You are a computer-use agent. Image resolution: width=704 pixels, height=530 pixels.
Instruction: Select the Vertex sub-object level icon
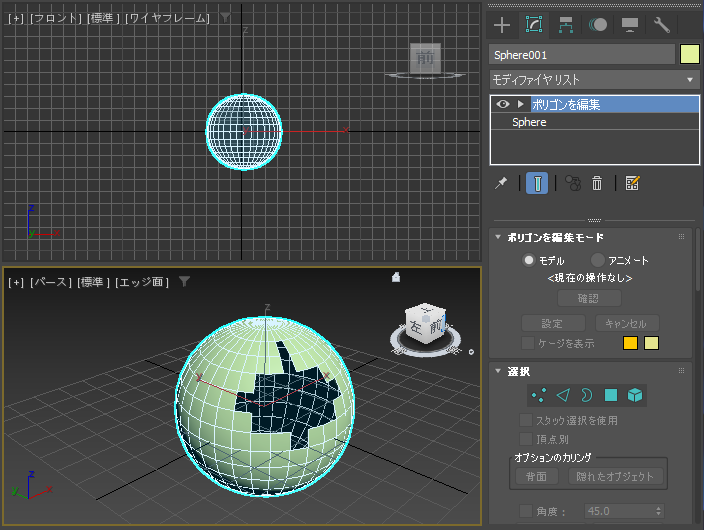(x=539, y=395)
